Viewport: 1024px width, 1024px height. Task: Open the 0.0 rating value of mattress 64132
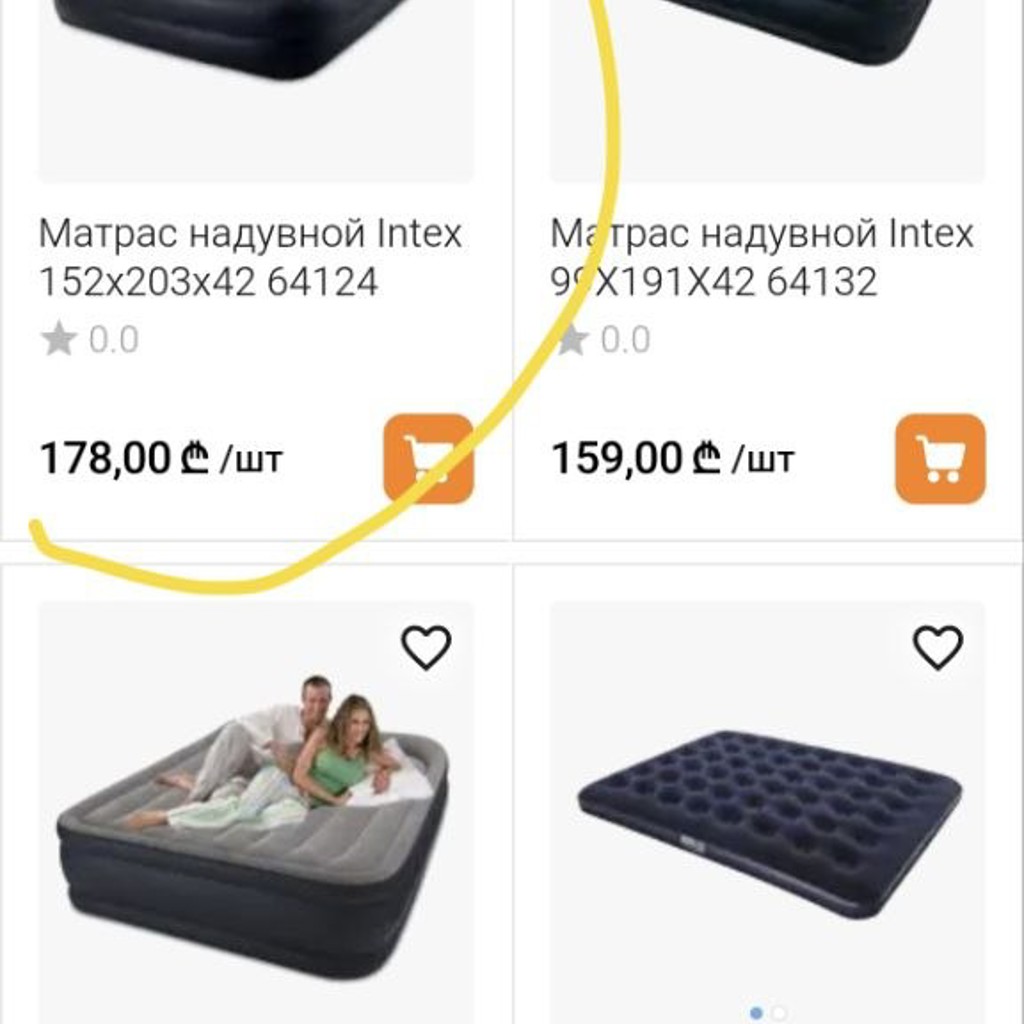point(626,340)
